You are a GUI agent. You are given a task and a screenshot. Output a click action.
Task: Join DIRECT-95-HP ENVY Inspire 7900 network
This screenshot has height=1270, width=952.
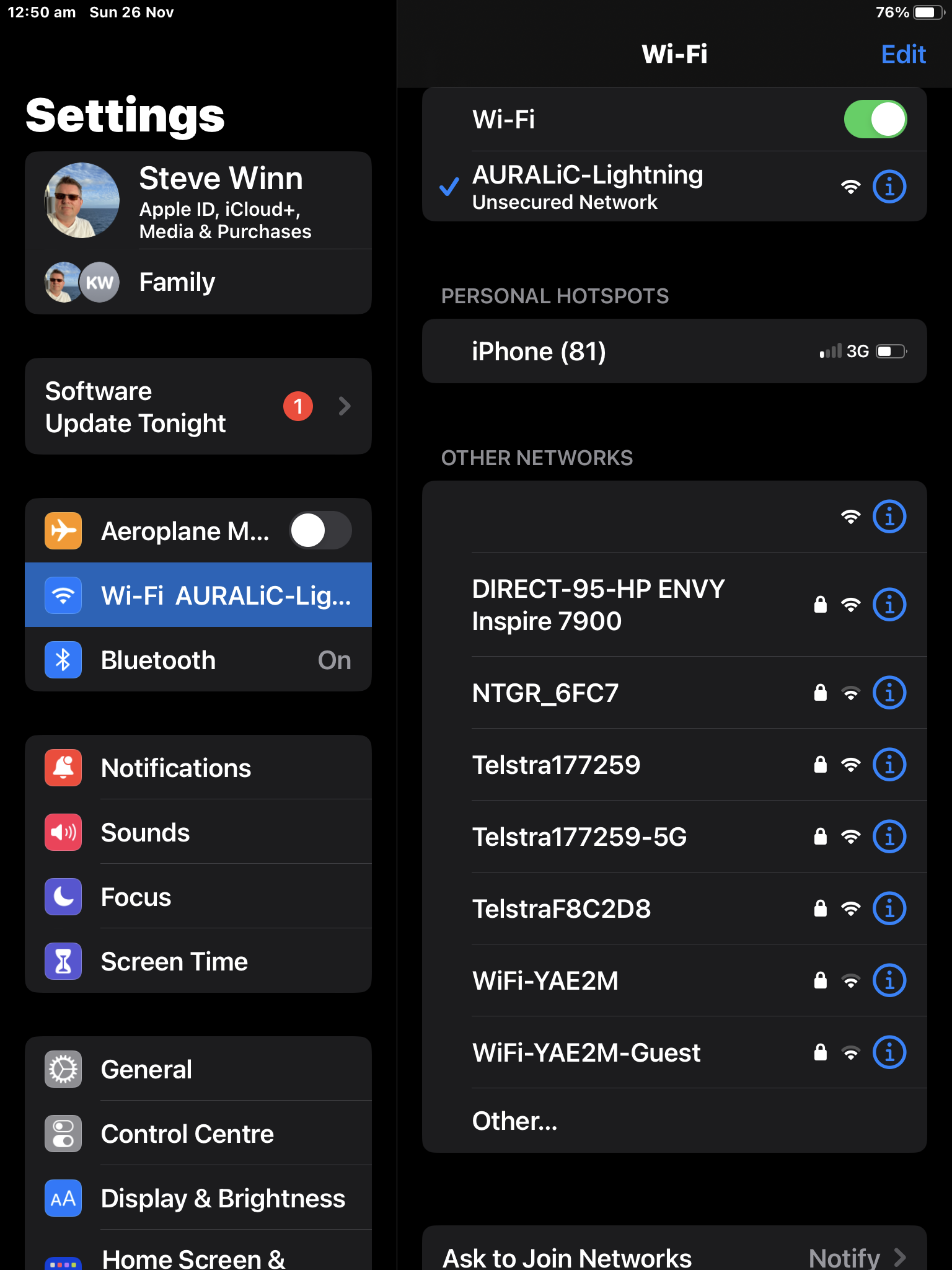point(674,605)
